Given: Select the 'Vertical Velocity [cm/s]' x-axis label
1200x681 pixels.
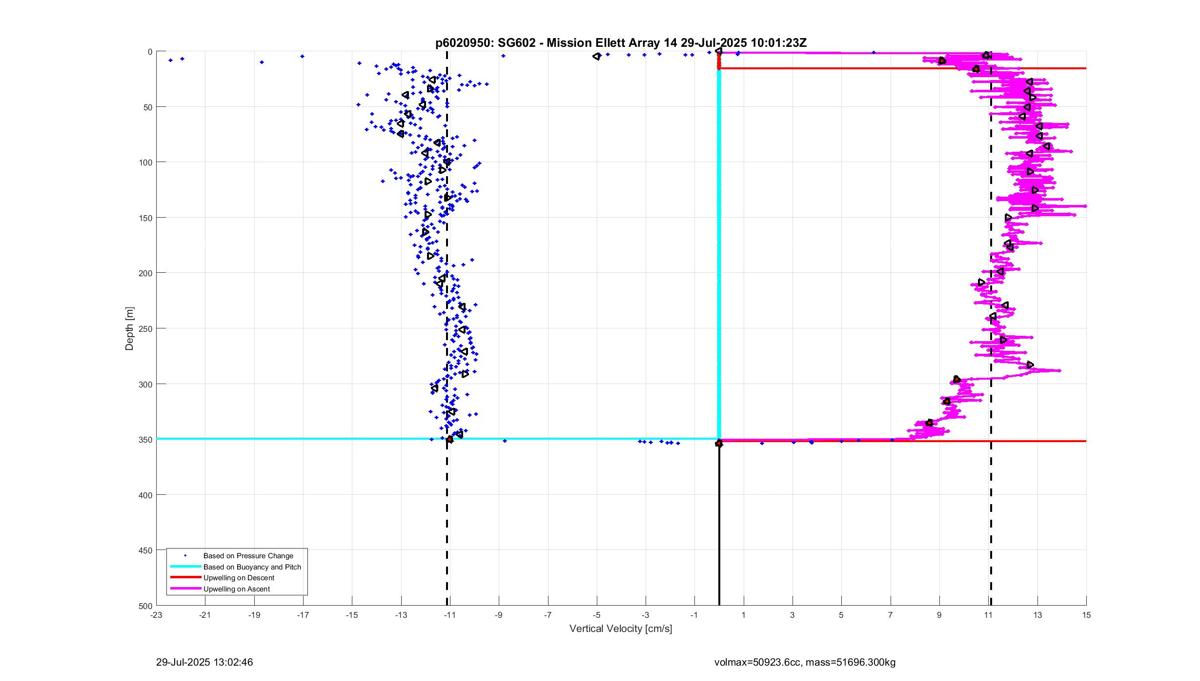Looking at the screenshot, I should [x=621, y=629].
